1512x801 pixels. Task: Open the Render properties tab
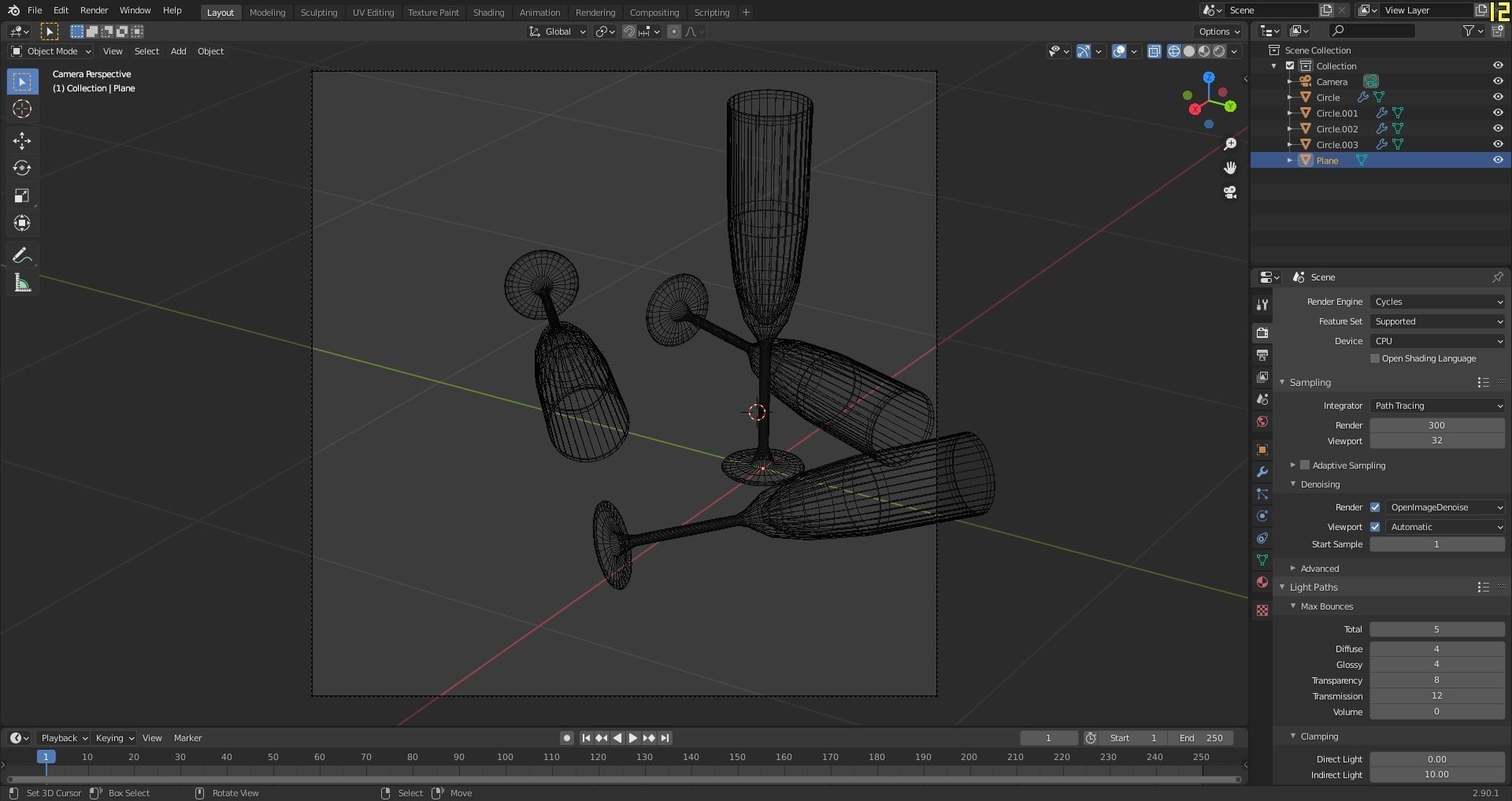[1262, 333]
